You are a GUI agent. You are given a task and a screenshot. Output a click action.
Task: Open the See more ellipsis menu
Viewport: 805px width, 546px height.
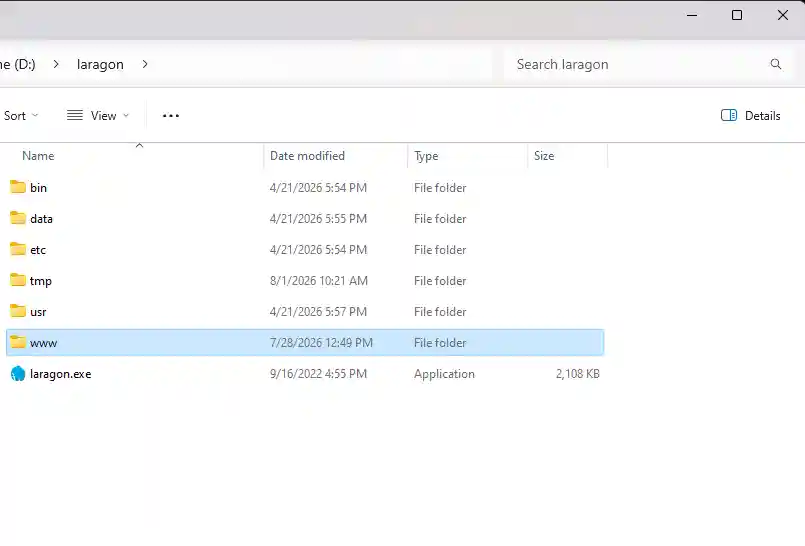coord(171,116)
